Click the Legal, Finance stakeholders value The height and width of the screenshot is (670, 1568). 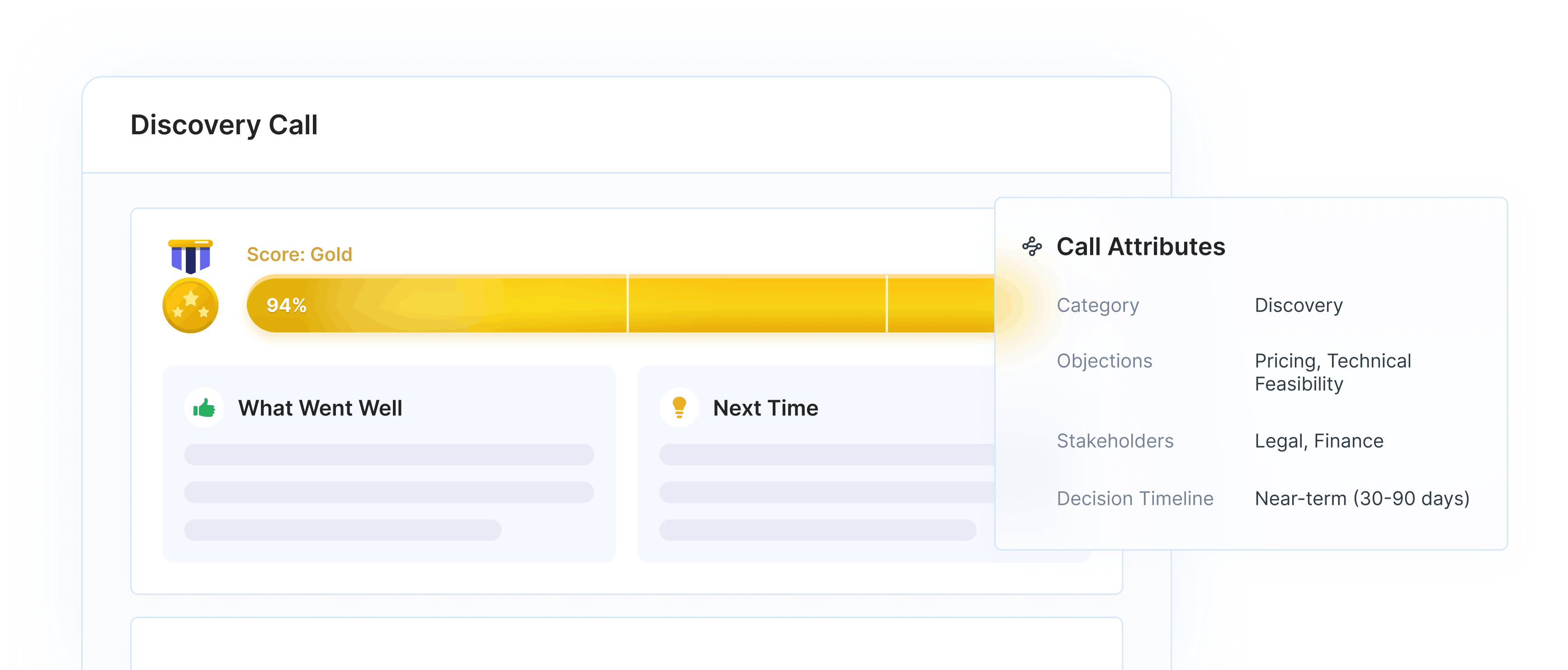pyautogui.click(x=1318, y=441)
